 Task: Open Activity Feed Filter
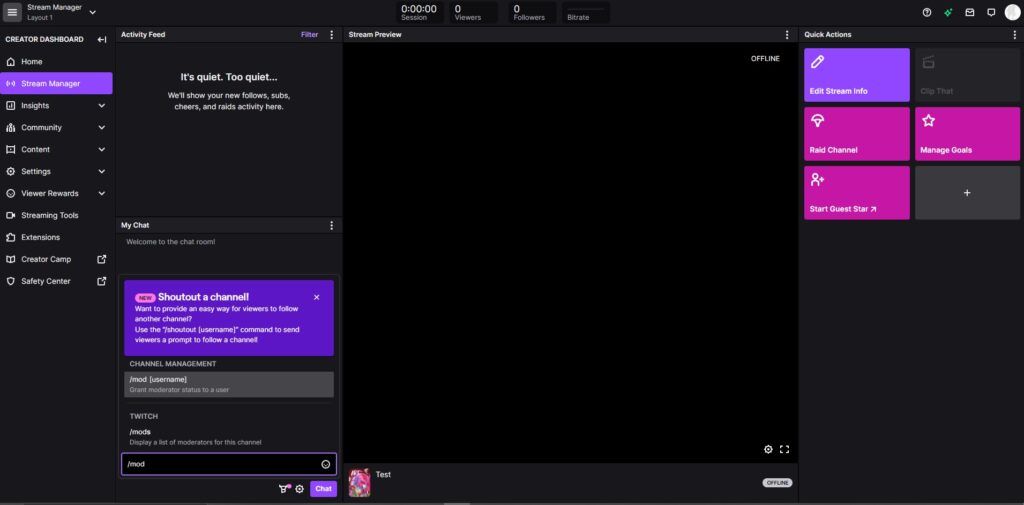[310, 35]
